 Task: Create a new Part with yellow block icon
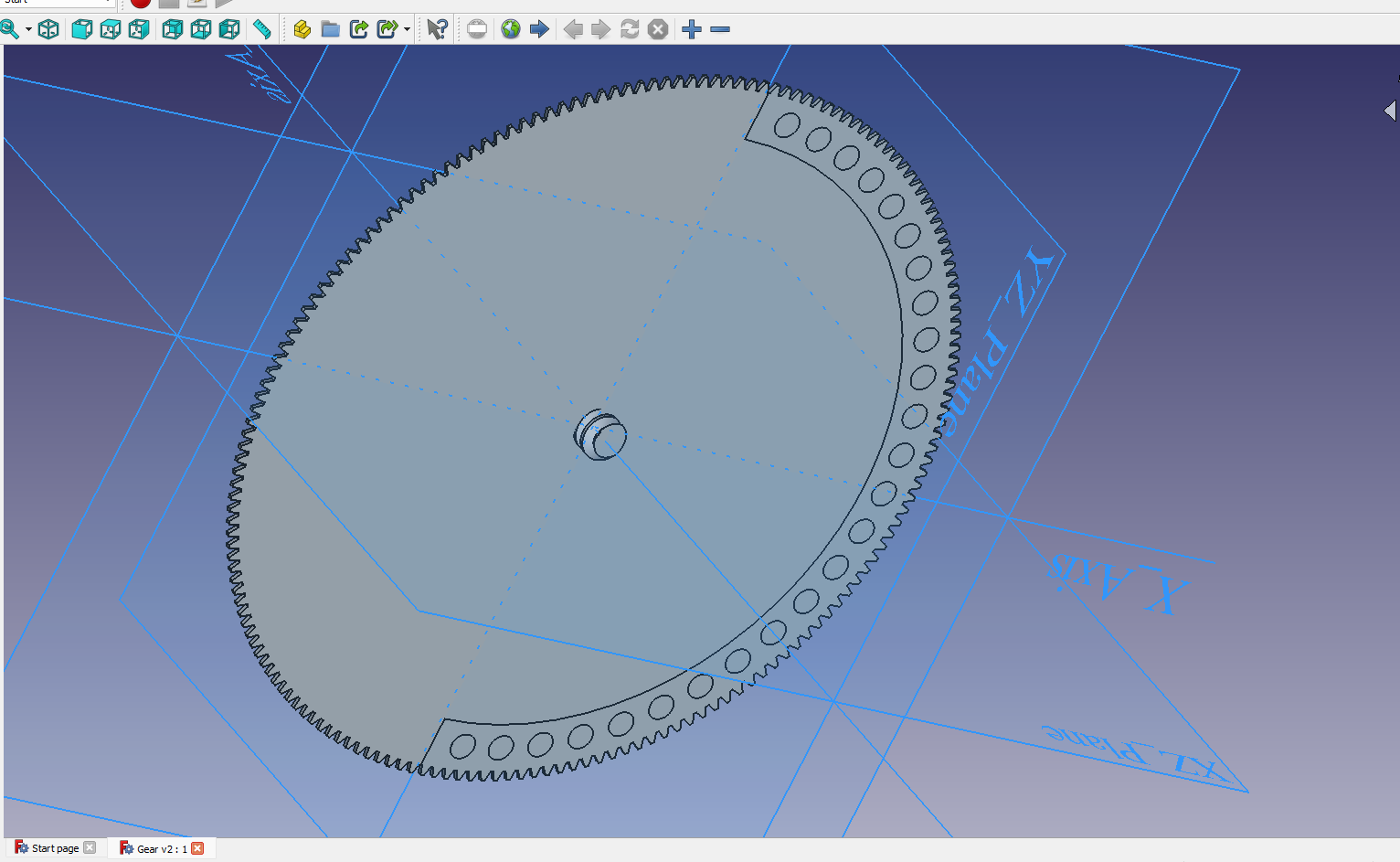(302, 29)
